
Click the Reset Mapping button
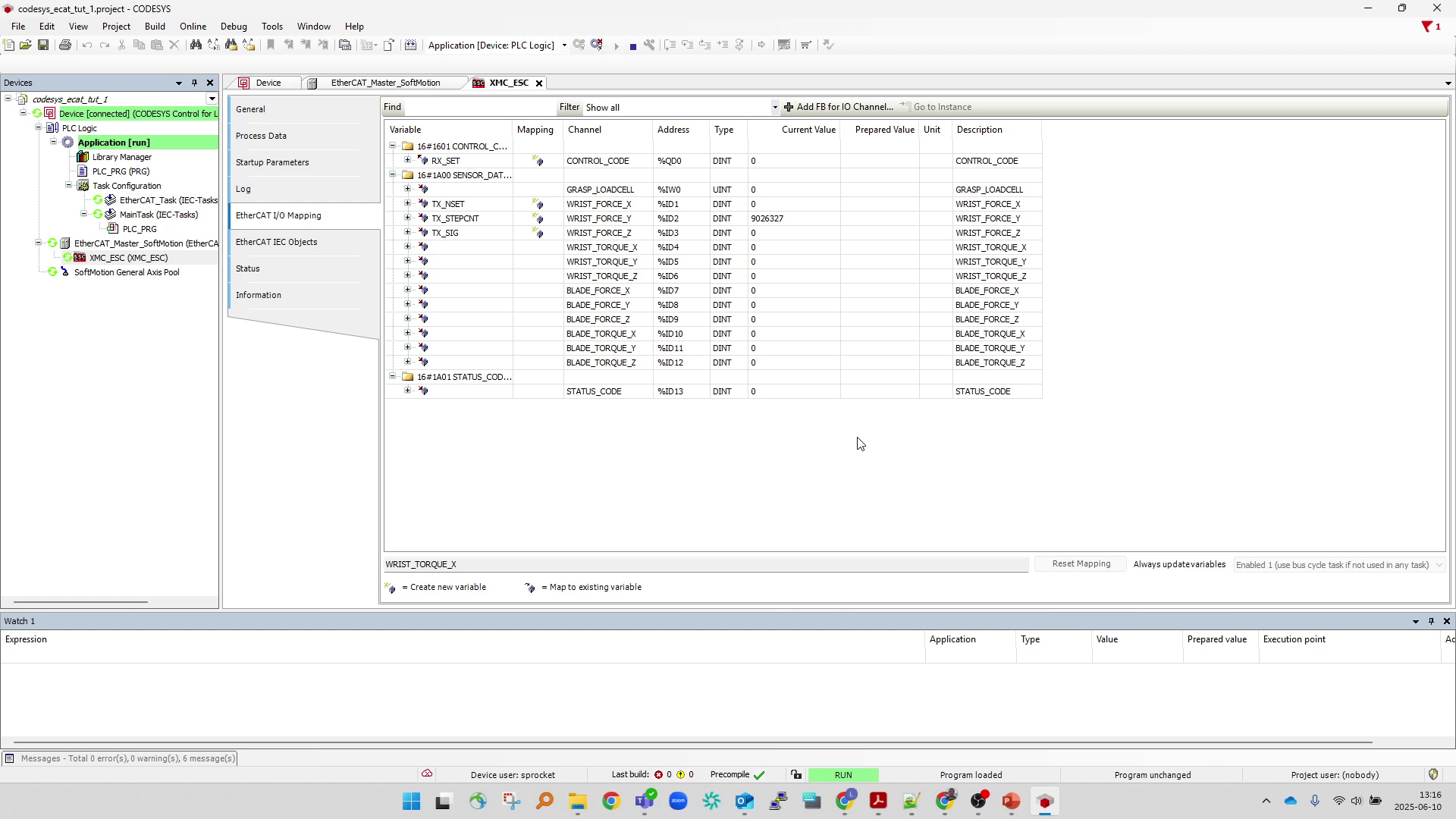(x=1080, y=563)
